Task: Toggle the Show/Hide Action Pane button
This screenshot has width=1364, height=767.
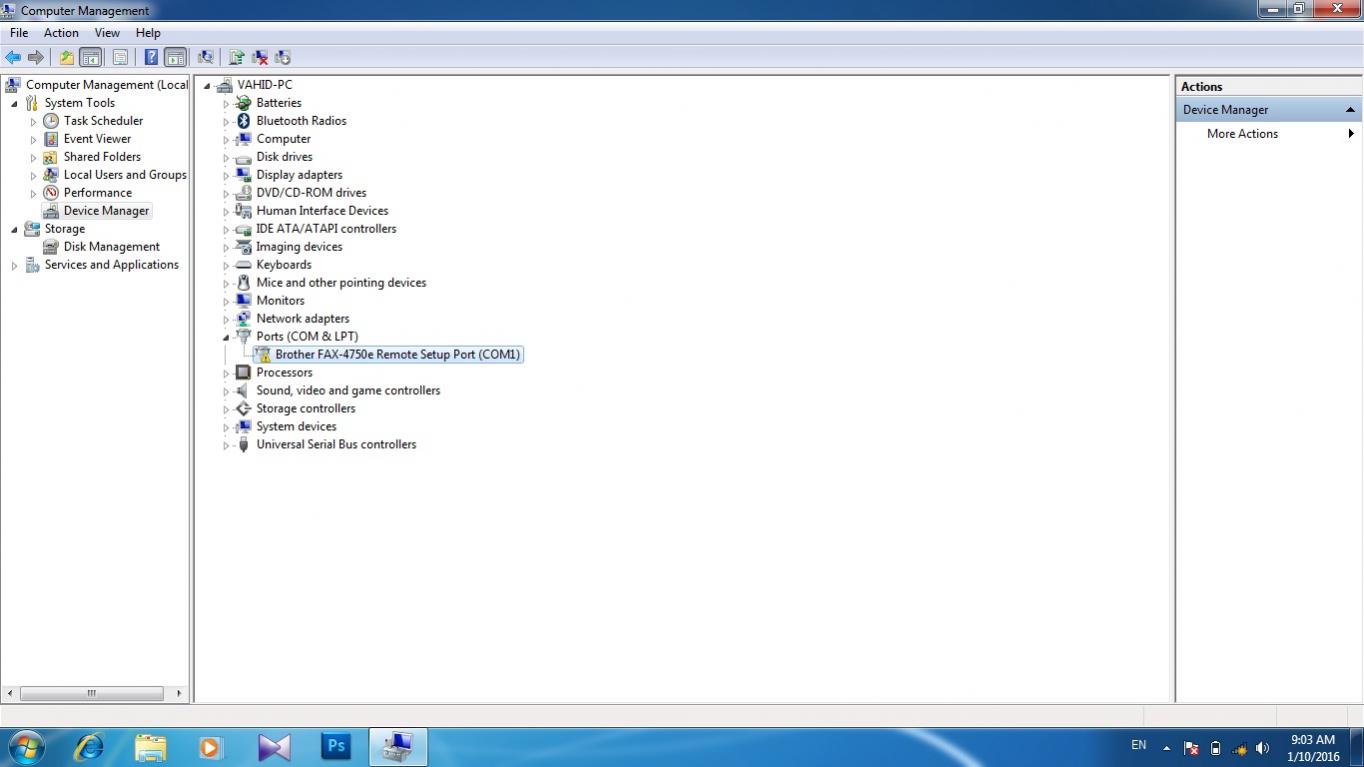Action: tap(176, 58)
